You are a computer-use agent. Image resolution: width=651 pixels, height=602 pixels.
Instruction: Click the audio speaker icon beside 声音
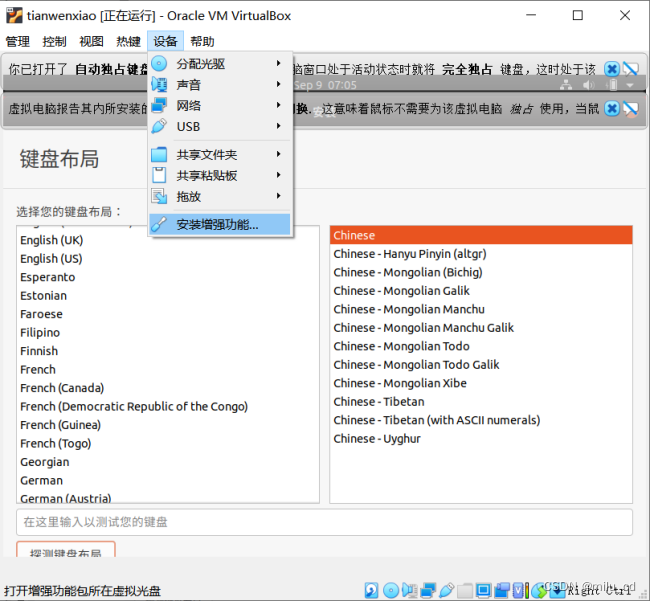click(x=159, y=85)
